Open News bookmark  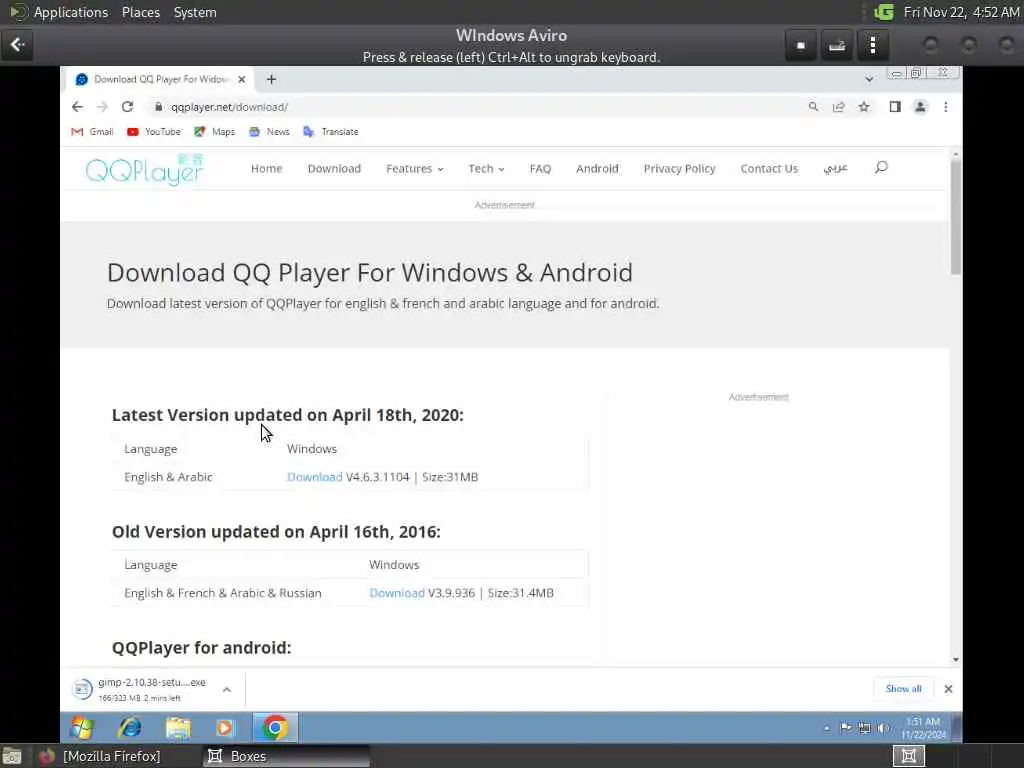tap(269, 132)
